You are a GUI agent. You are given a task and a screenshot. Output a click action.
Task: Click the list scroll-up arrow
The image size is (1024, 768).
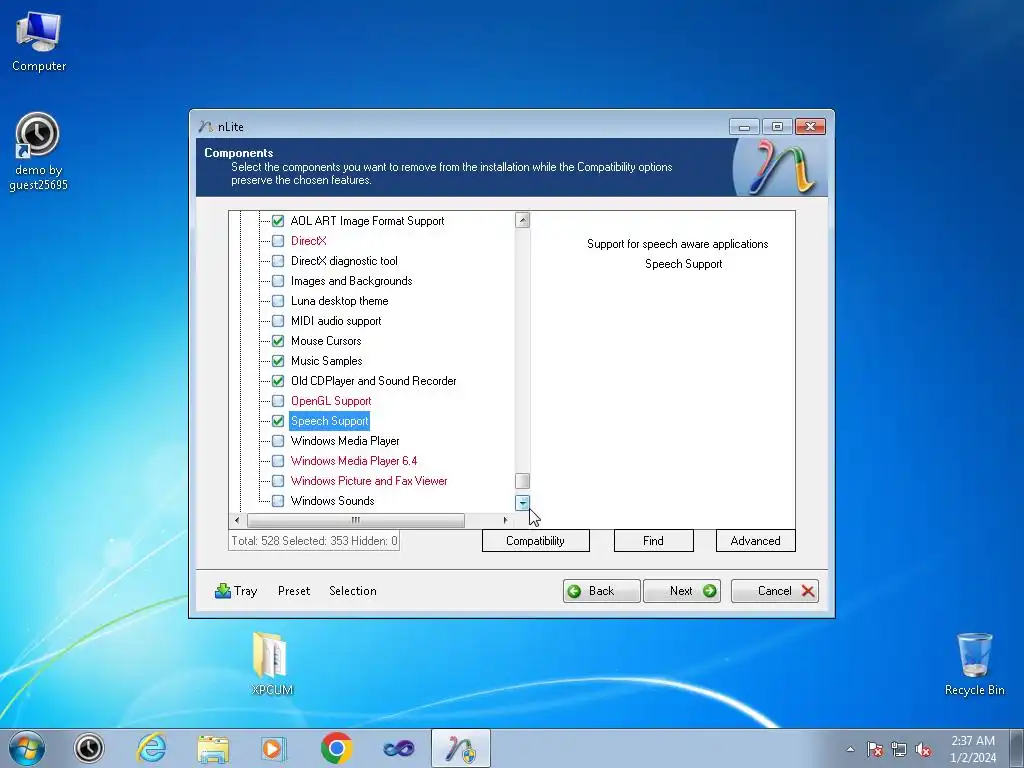click(x=522, y=220)
